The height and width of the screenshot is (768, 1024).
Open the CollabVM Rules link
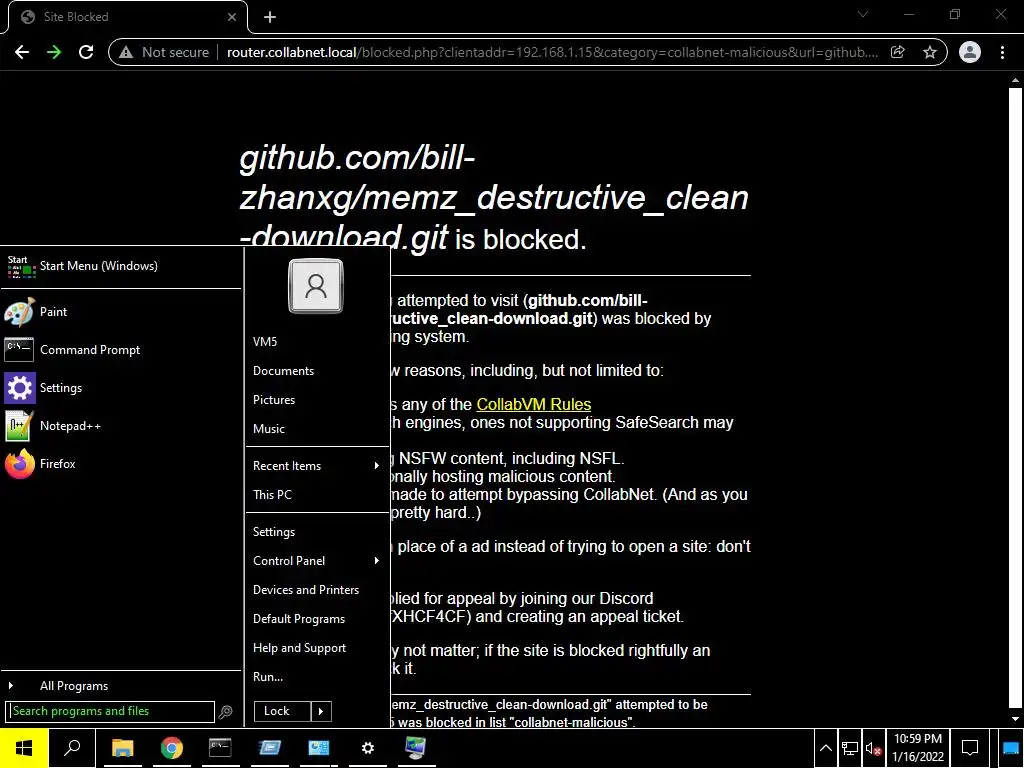coord(534,404)
